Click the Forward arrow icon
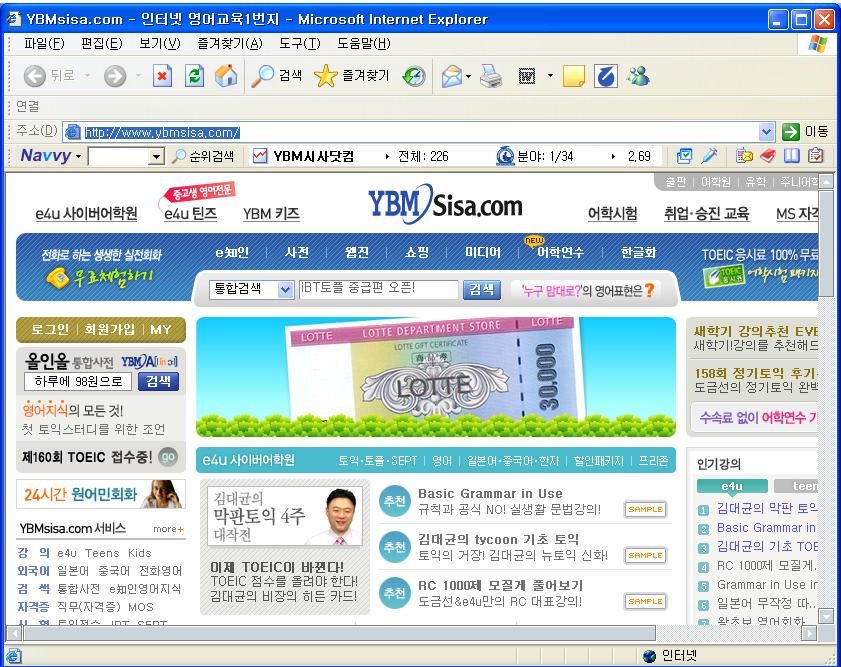The height and width of the screenshot is (667, 841). 115,76
